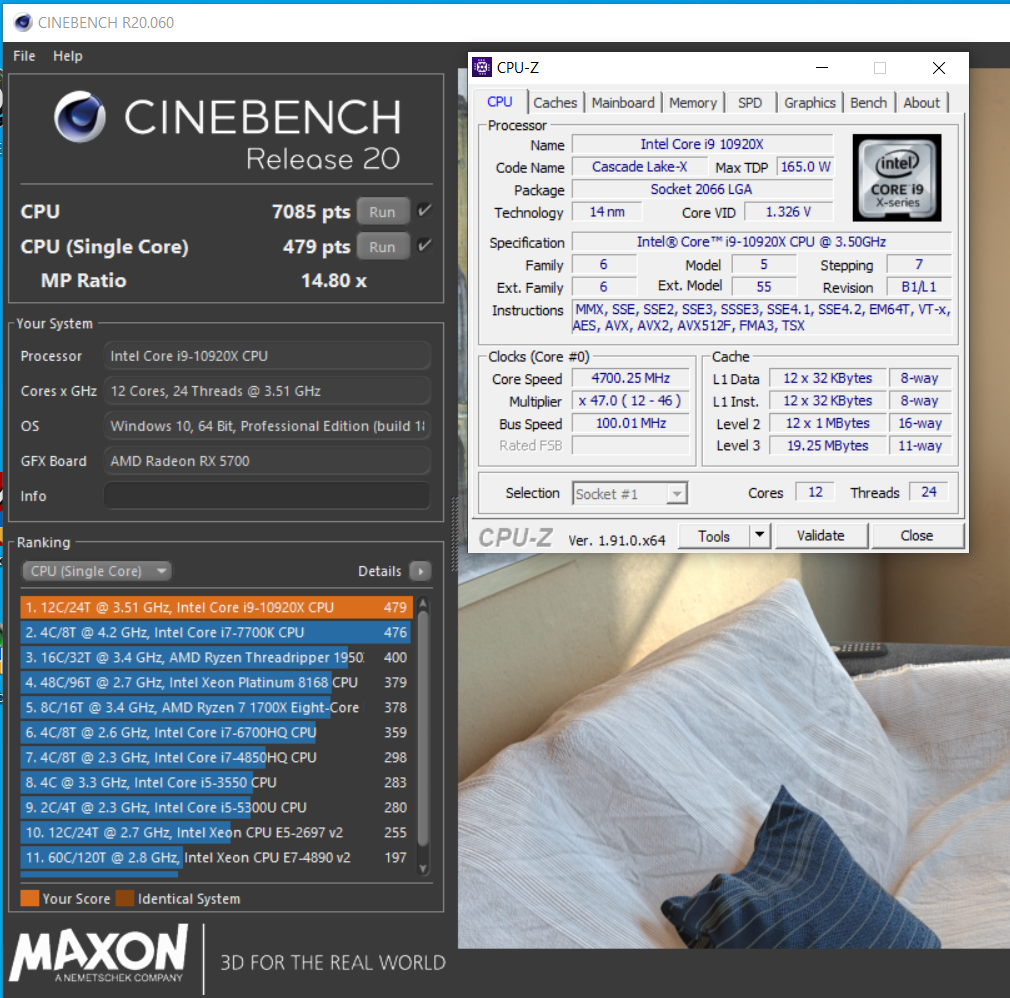Switch to the Caches tab in CPU-Z

pyautogui.click(x=555, y=102)
